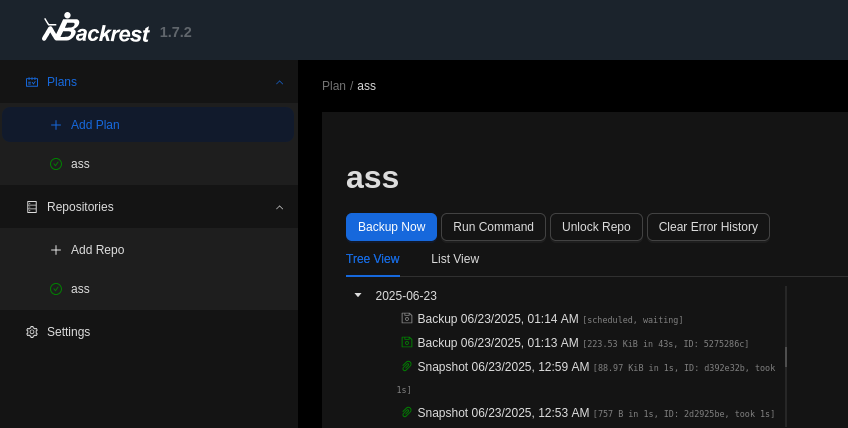Viewport: 848px width, 428px height.
Task: Click the Repositories database icon
Action: pyautogui.click(x=32, y=207)
